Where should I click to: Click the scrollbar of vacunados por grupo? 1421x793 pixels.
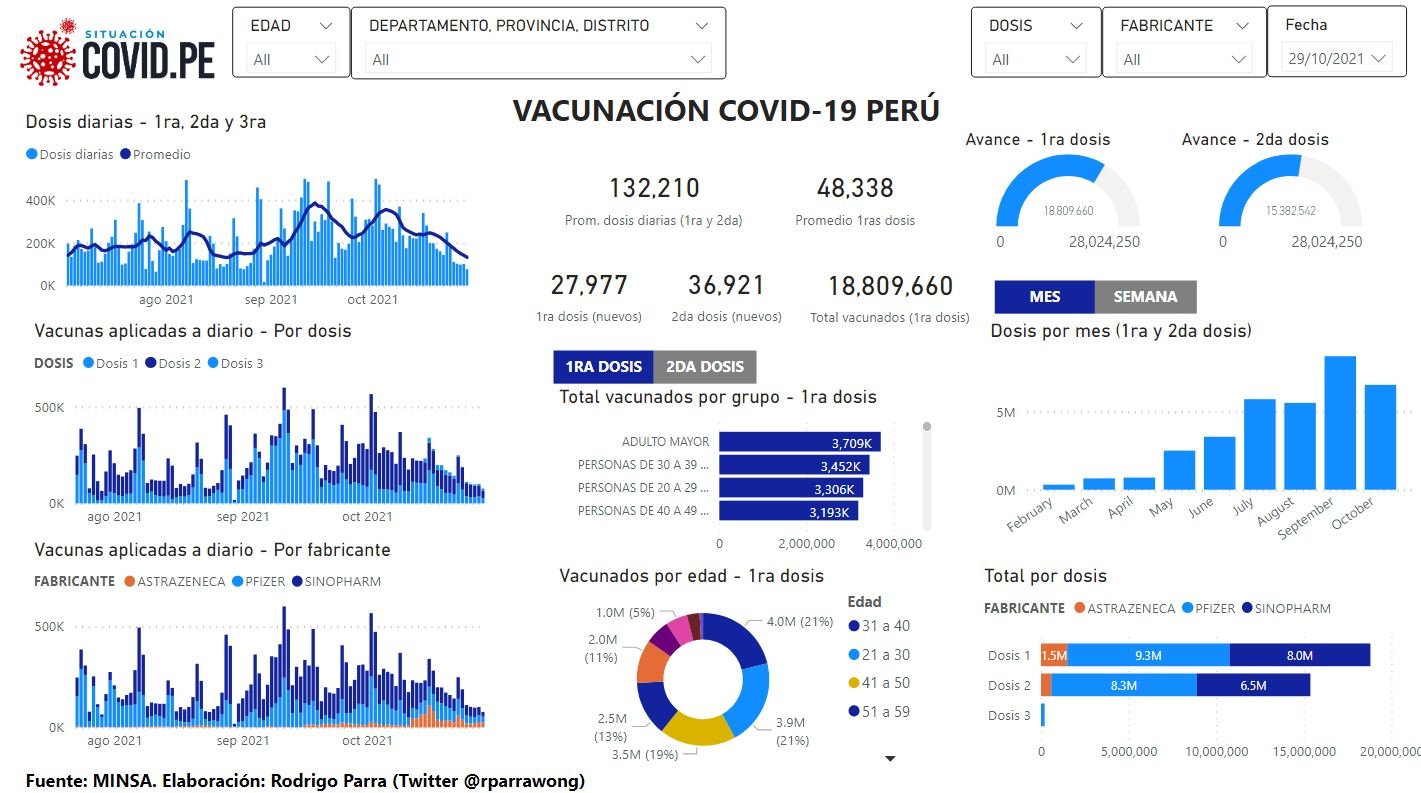(927, 476)
